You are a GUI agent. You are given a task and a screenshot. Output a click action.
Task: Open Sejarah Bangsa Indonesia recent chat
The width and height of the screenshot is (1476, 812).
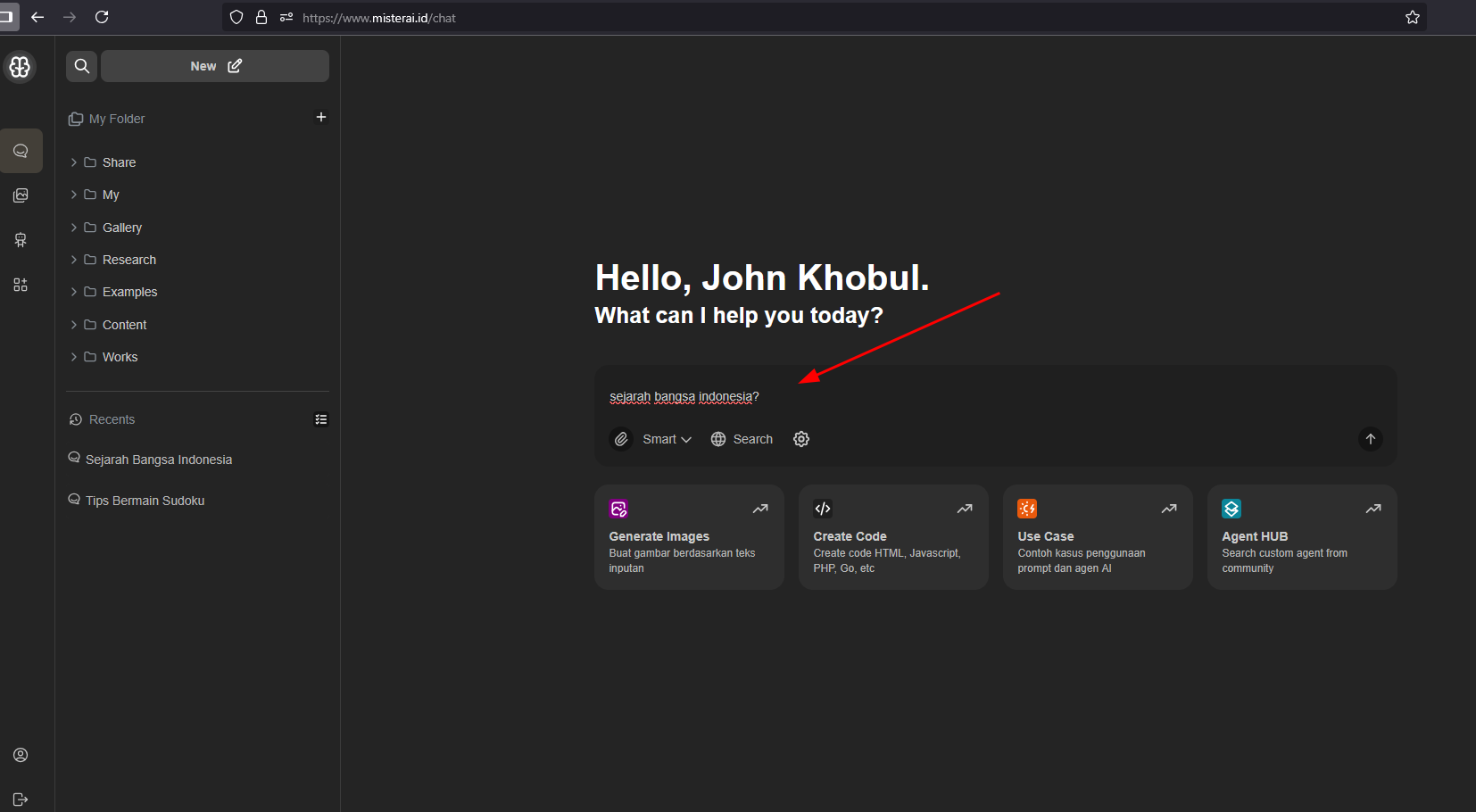(x=158, y=460)
